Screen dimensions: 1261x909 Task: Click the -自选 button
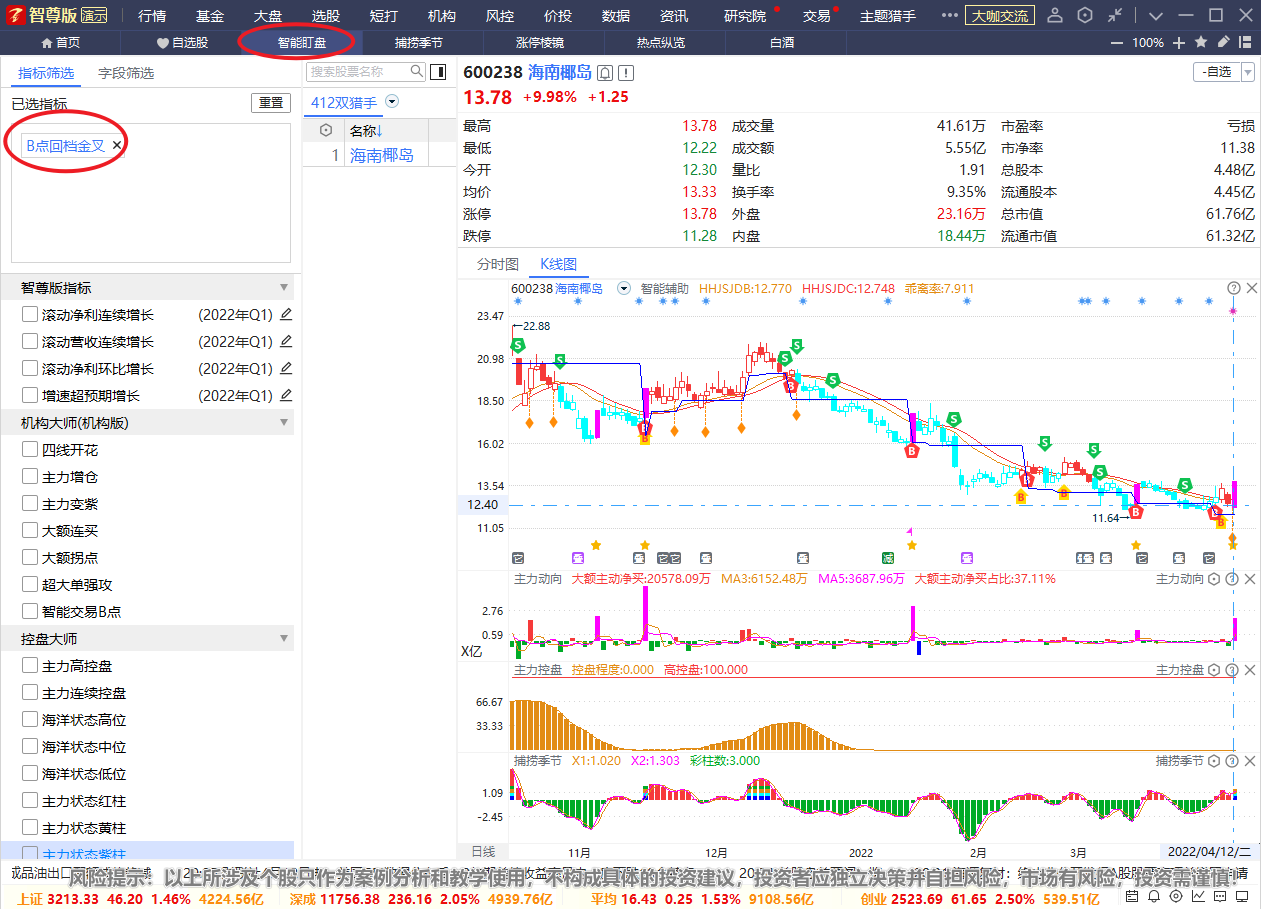tap(1217, 72)
